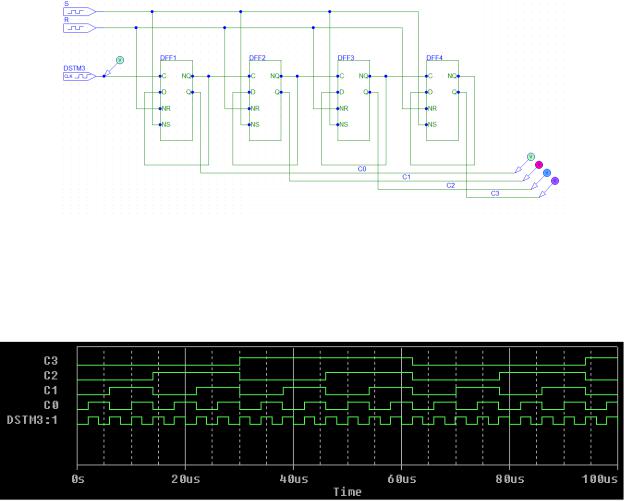Click the C clock pin of DFF4
624x501 pixels.
click(x=430, y=76)
